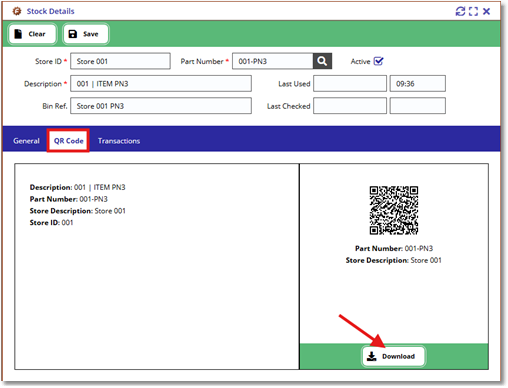Click the refresh icon in title bar

tap(460, 11)
